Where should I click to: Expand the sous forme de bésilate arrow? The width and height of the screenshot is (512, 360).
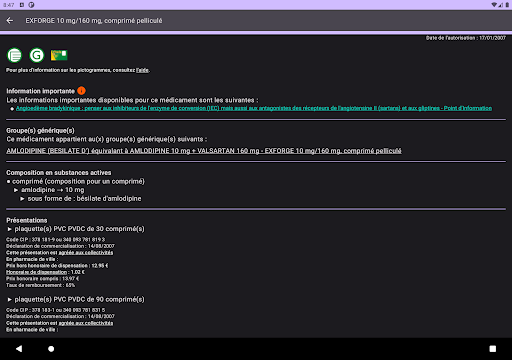pyautogui.click(x=22, y=199)
